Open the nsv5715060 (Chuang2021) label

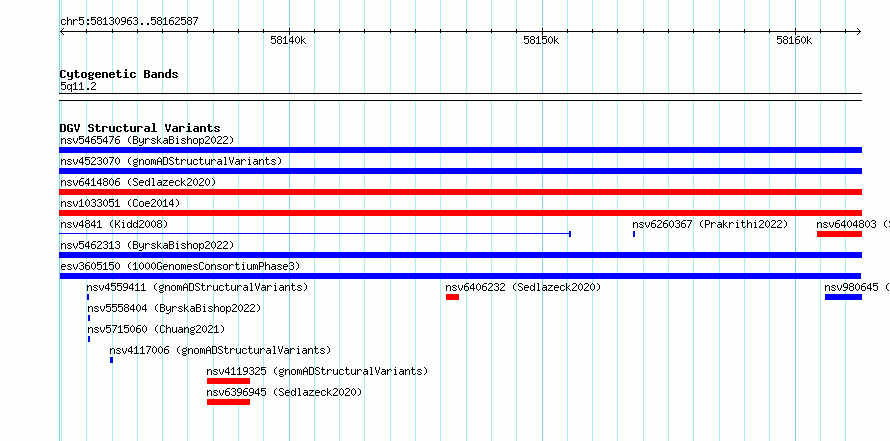[156, 329]
